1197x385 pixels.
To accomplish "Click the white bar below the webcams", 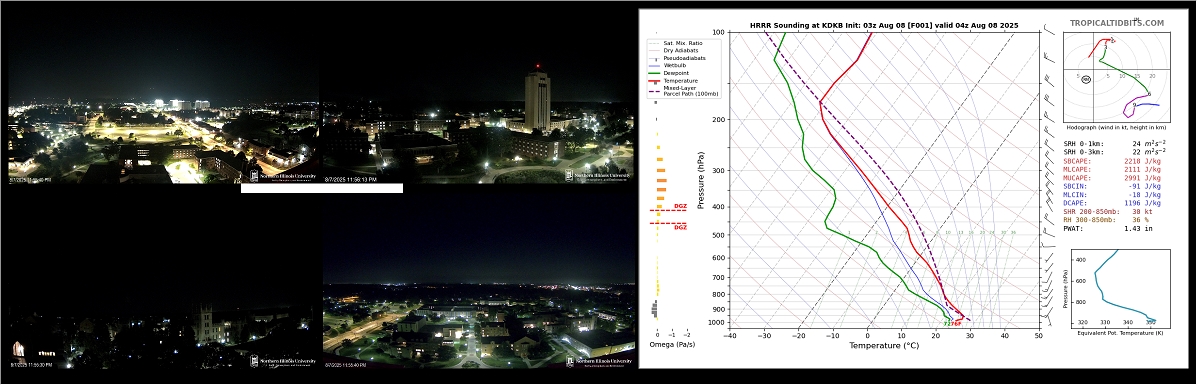I will click(321, 188).
